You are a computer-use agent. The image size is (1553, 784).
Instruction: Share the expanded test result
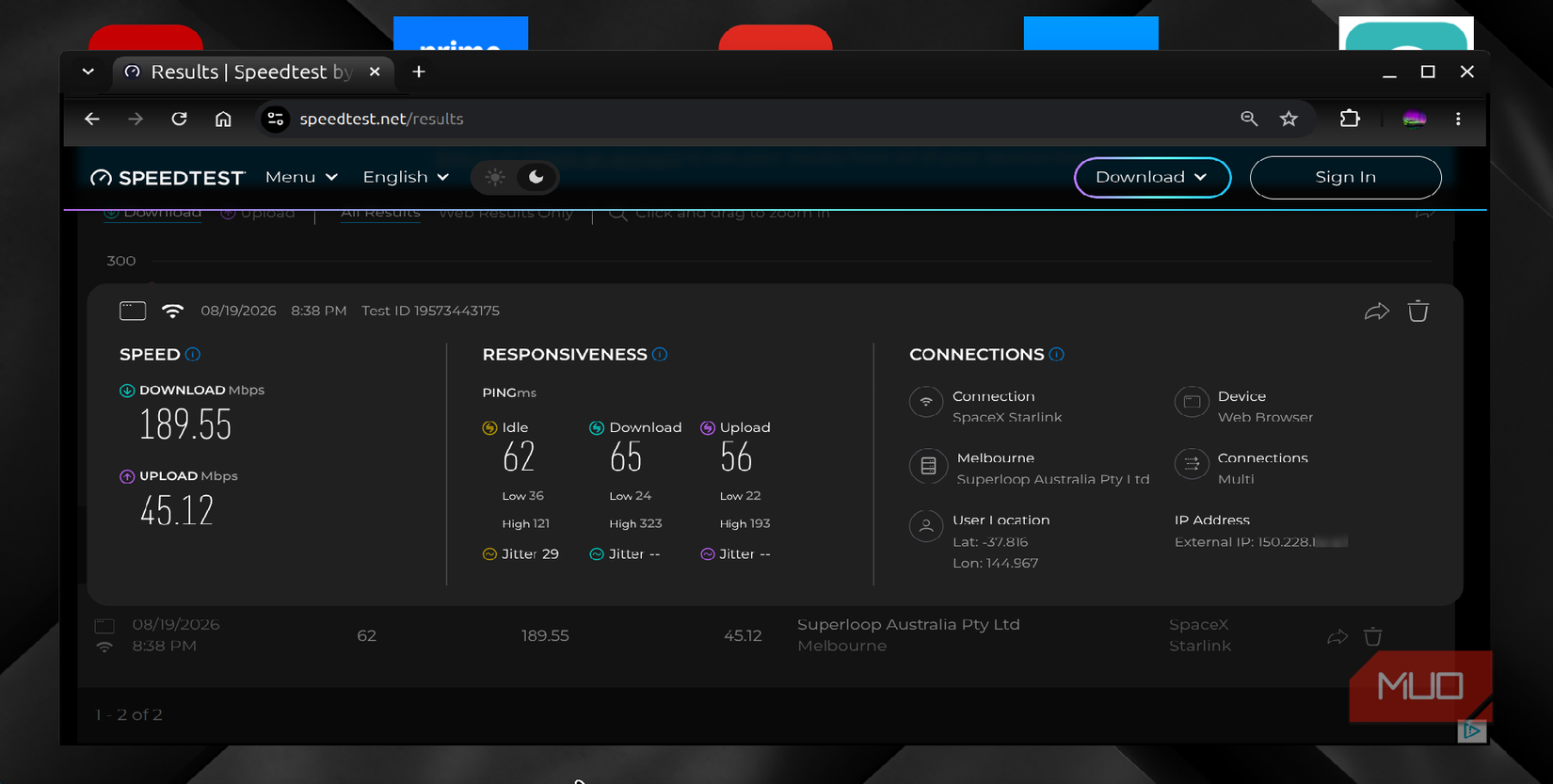tap(1377, 312)
